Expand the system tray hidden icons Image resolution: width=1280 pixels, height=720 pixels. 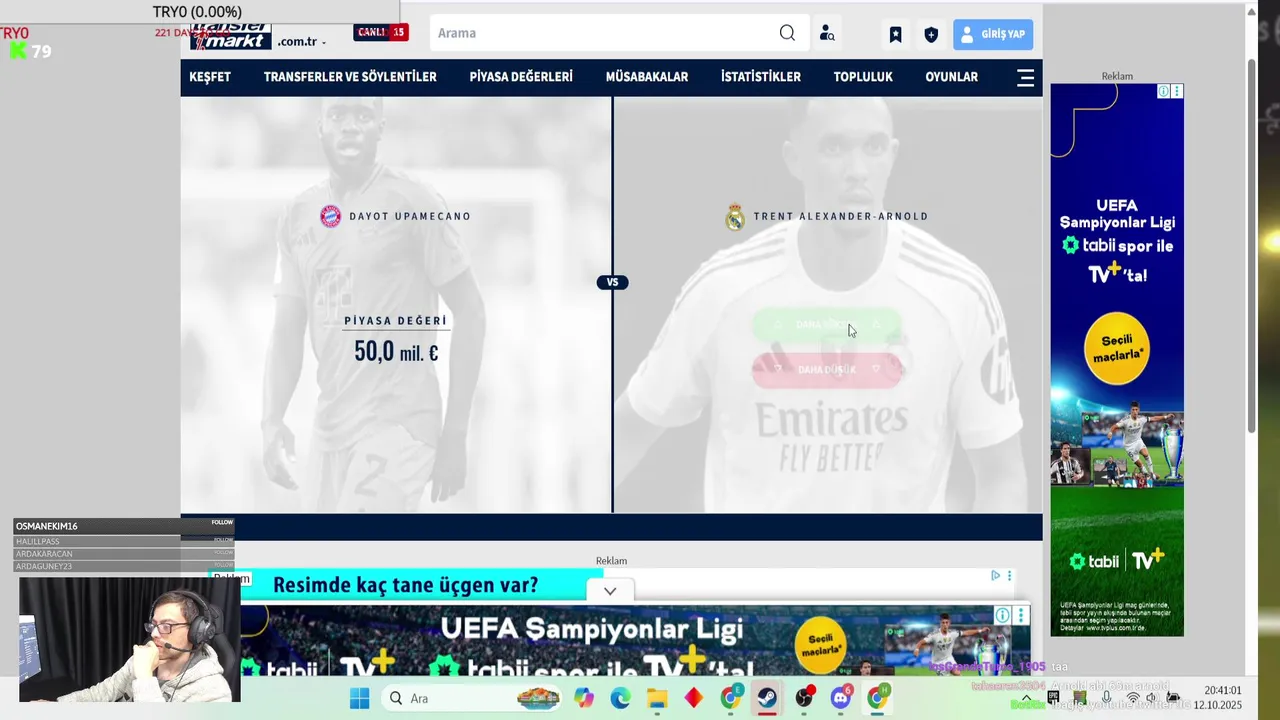coord(1026,698)
